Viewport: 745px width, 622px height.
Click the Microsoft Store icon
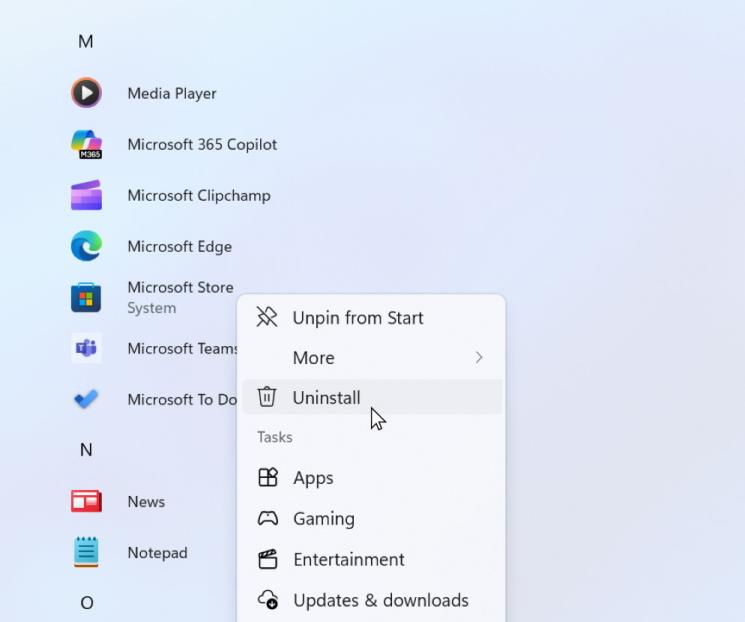click(86, 297)
